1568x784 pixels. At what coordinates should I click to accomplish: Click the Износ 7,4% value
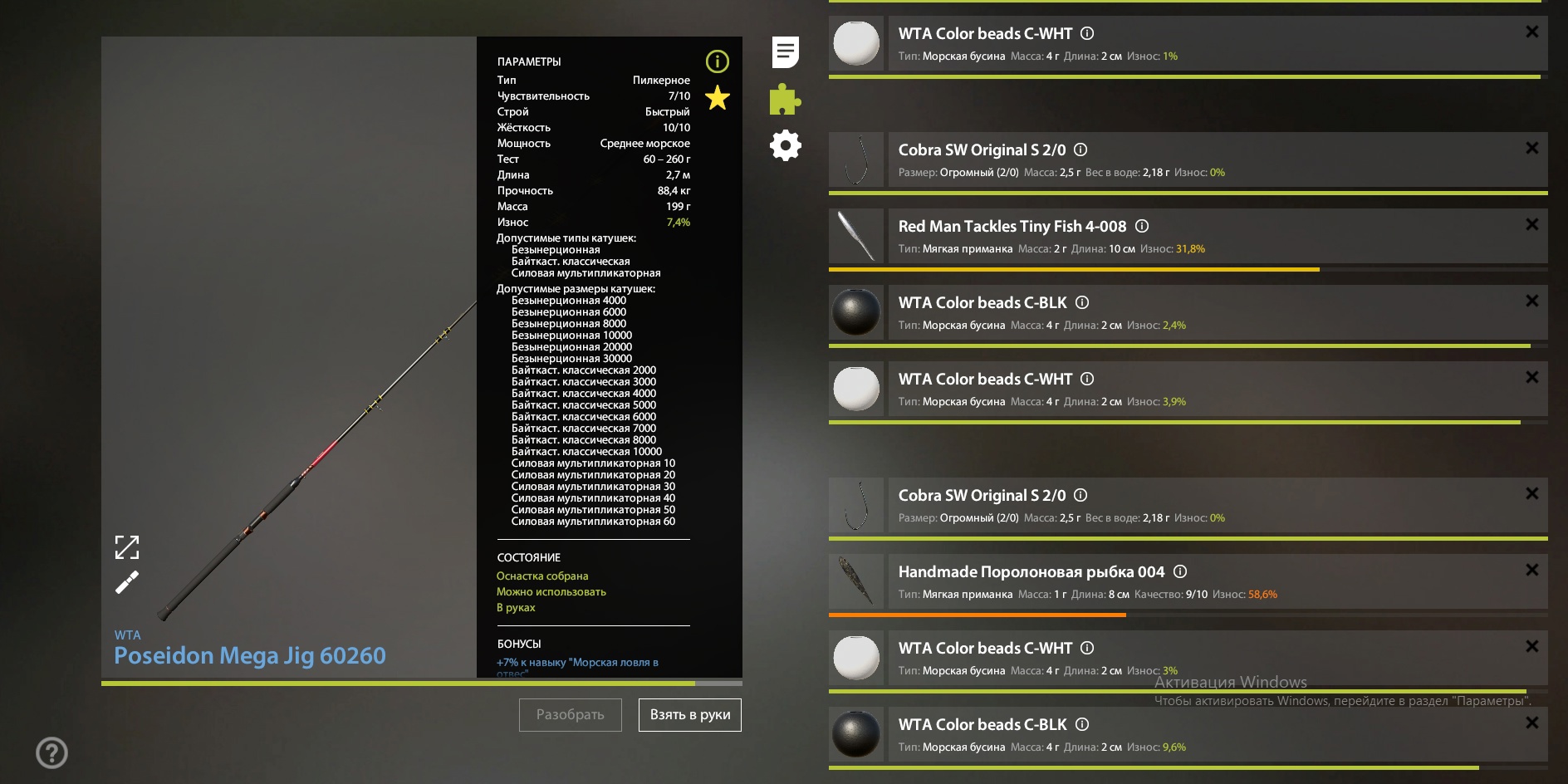(x=678, y=222)
